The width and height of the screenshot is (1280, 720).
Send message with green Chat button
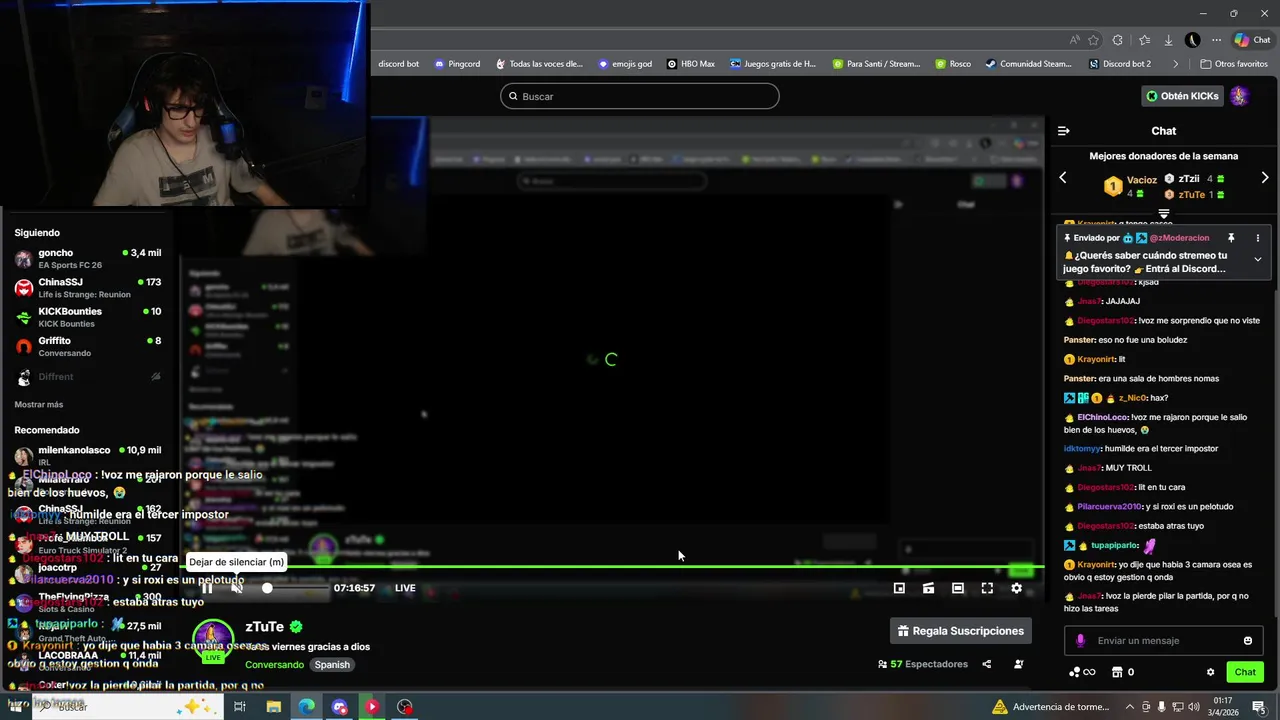coord(1245,672)
